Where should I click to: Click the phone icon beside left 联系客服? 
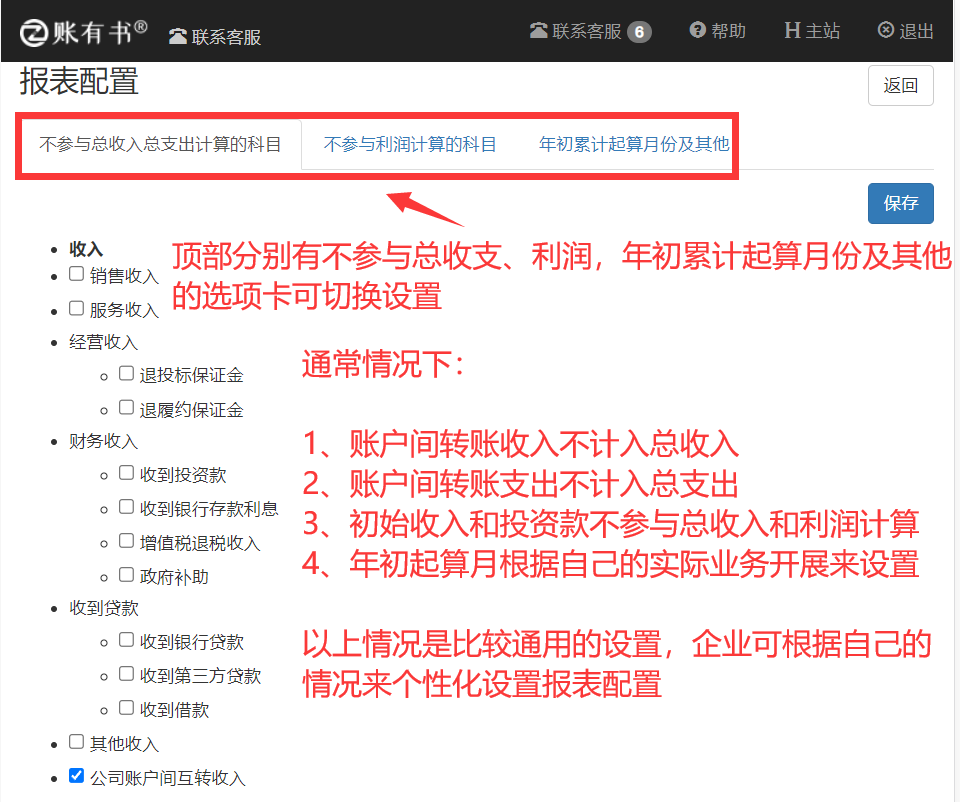point(178,37)
